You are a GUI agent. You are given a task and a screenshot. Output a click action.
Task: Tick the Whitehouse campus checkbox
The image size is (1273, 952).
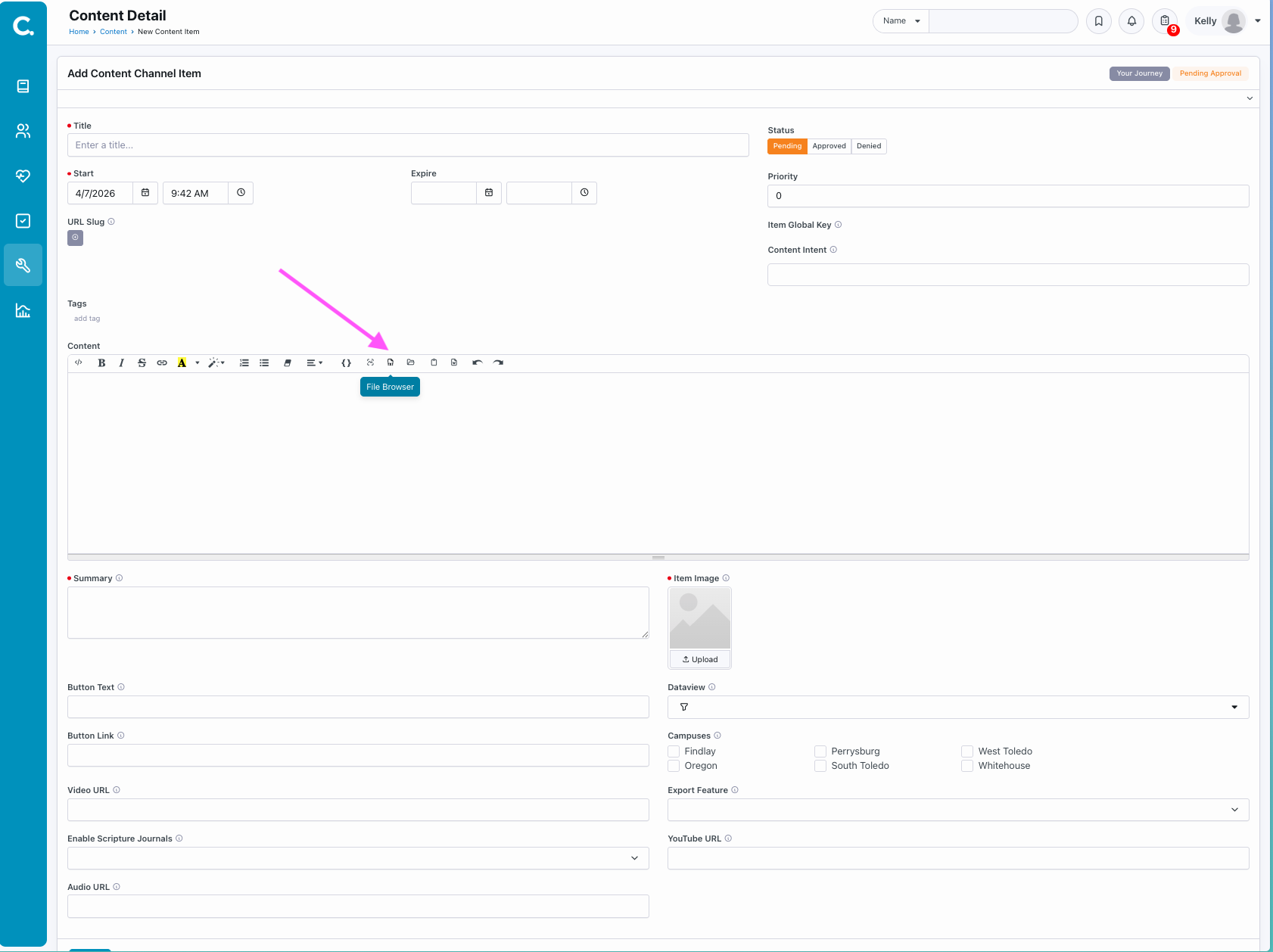[966, 766]
